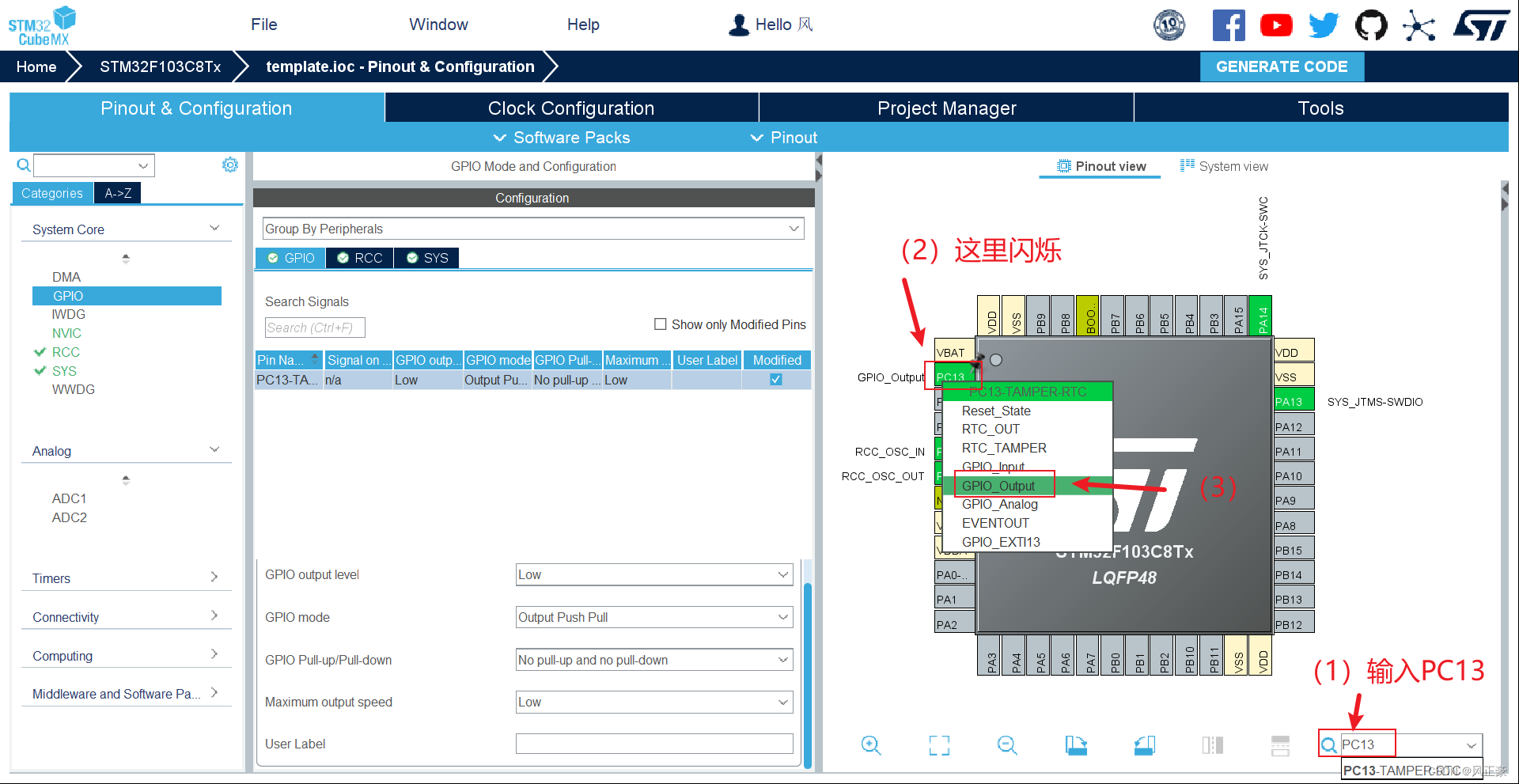Rotate the chip view counter-clockwise
This screenshot has width=1519, height=784.
[x=1144, y=744]
